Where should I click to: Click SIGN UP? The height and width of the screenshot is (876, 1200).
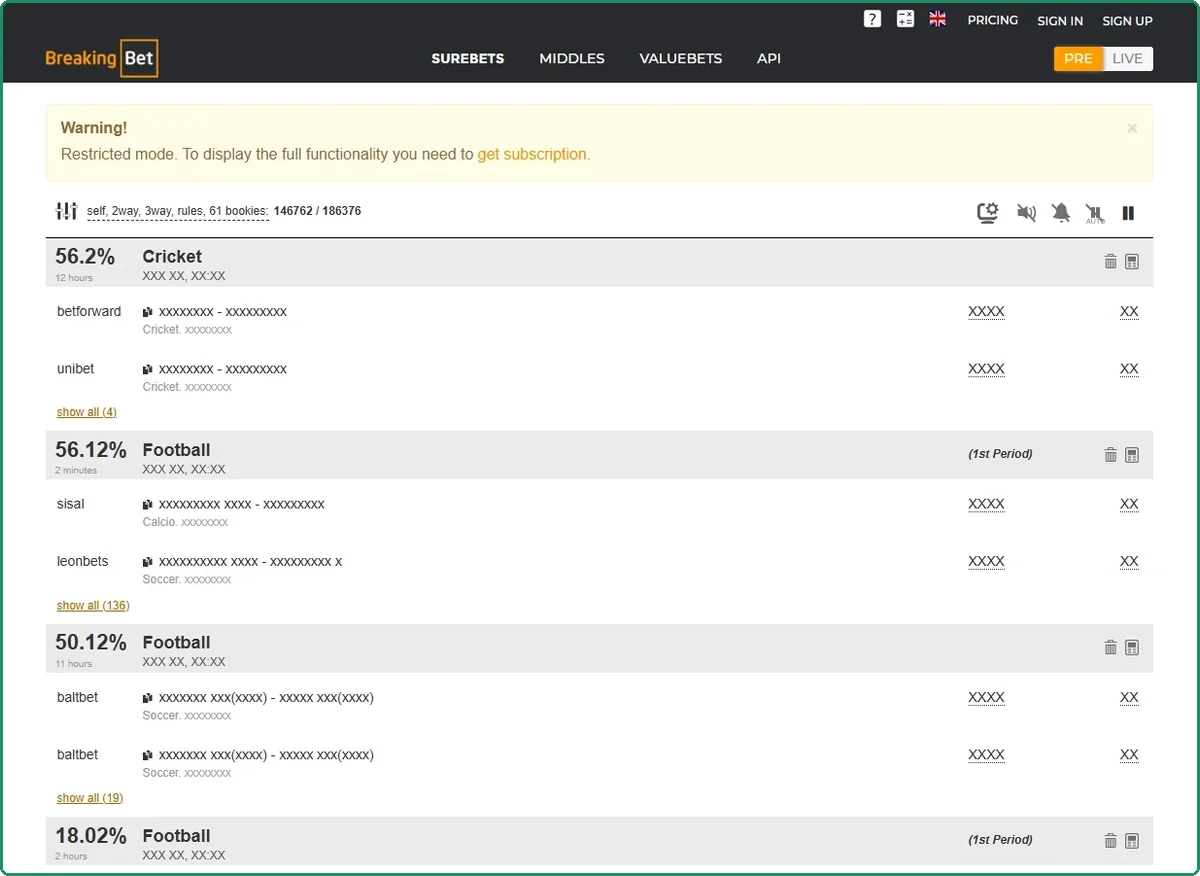[1127, 20]
